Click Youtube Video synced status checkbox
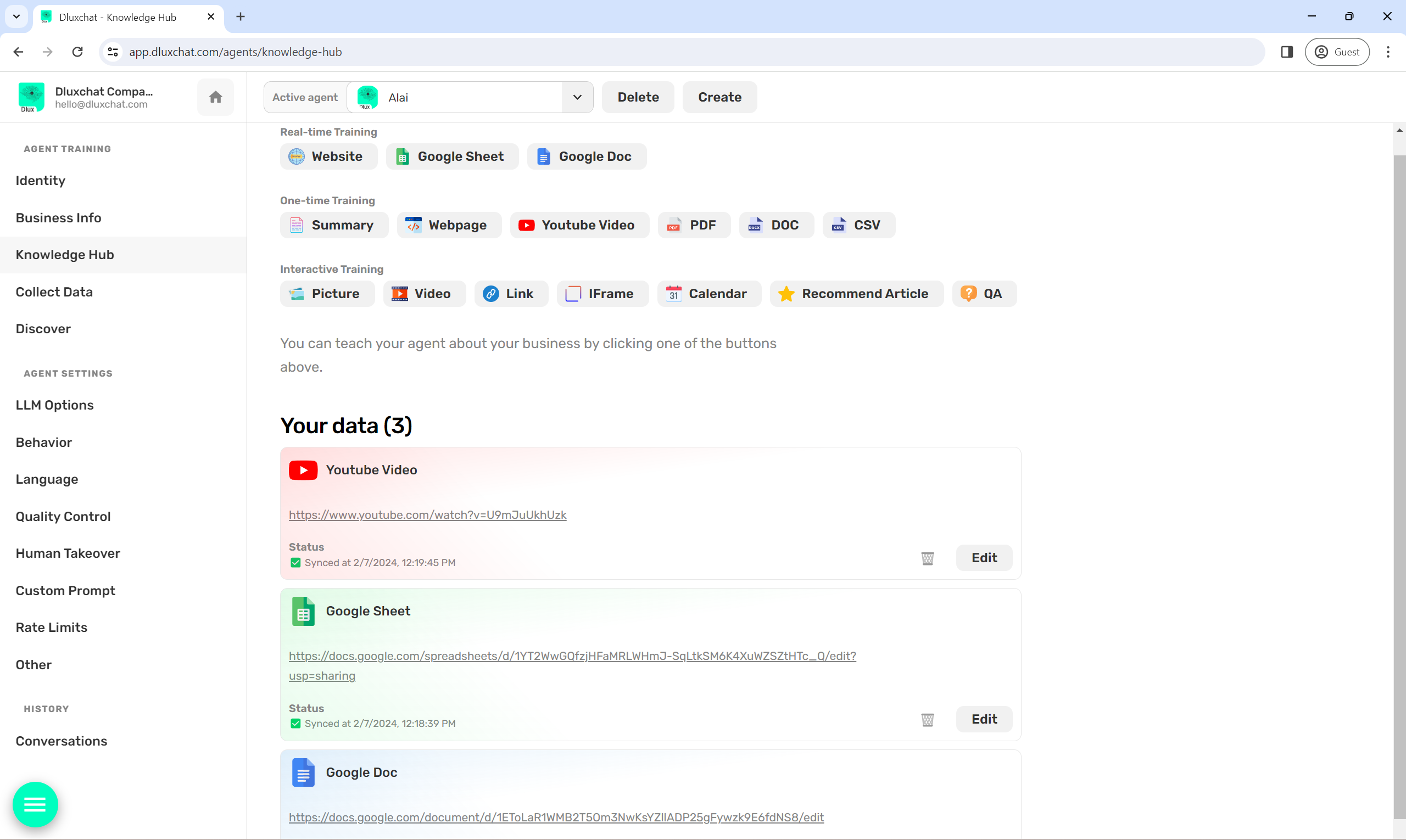1406x840 pixels. [295, 563]
